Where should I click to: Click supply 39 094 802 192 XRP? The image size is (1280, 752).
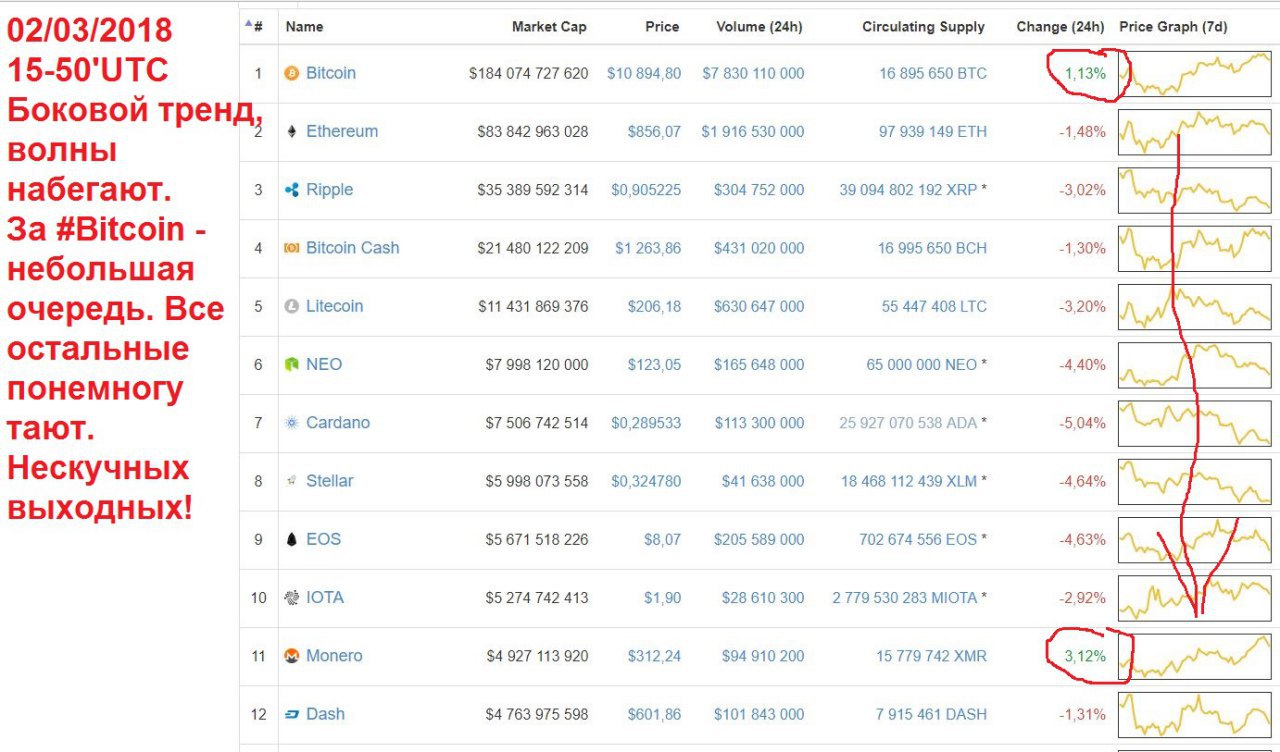(908, 190)
